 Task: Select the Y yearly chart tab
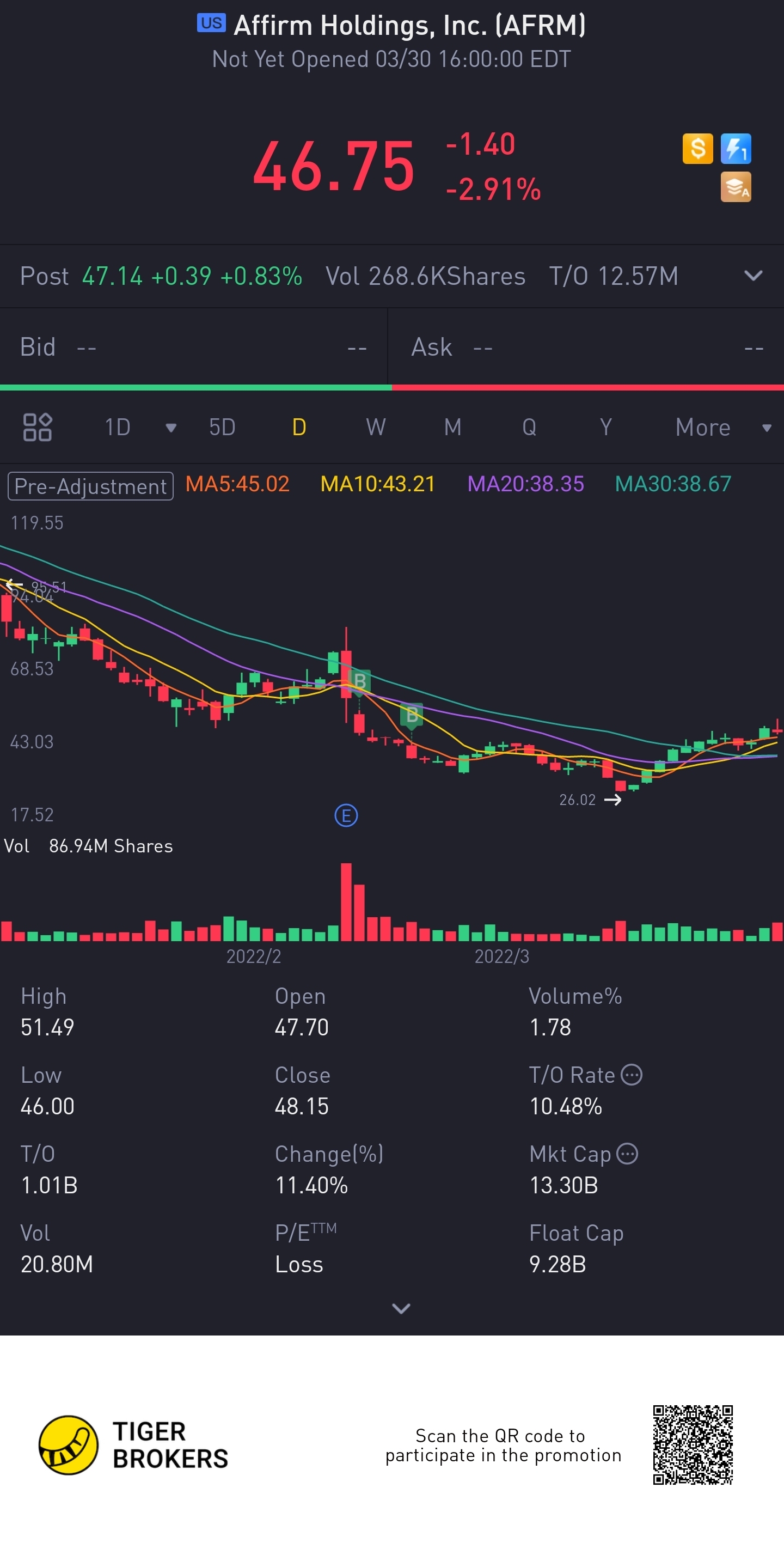point(606,428)
